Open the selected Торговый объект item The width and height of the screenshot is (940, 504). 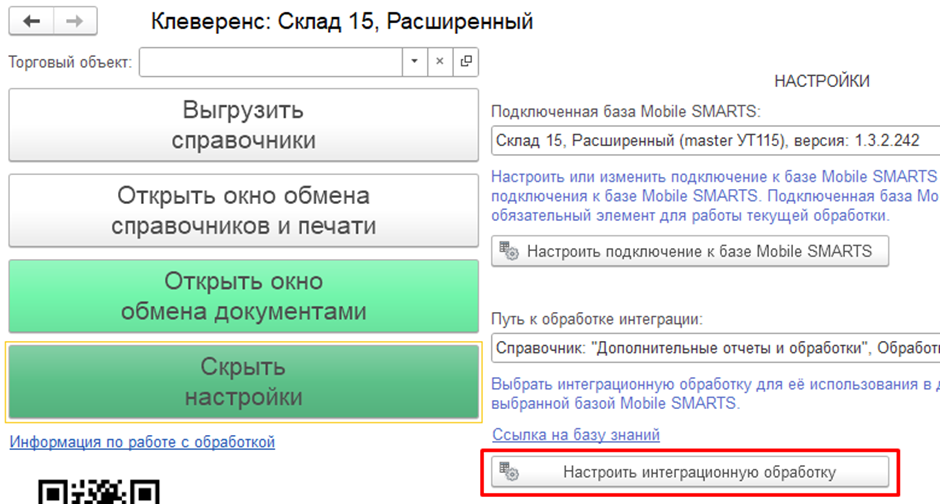coord(466,62)
